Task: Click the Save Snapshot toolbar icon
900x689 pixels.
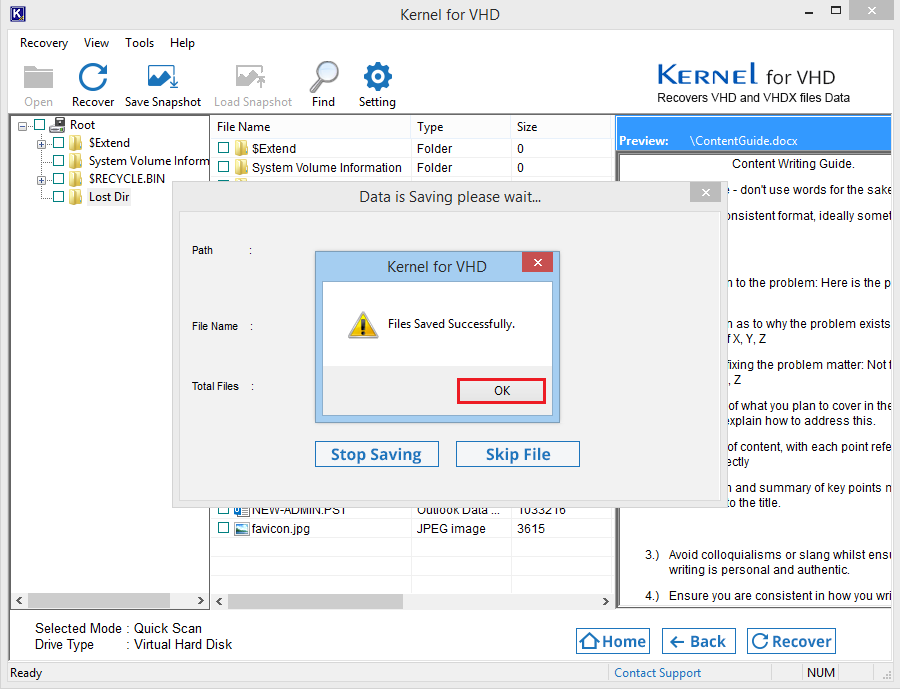Action: 163,78
